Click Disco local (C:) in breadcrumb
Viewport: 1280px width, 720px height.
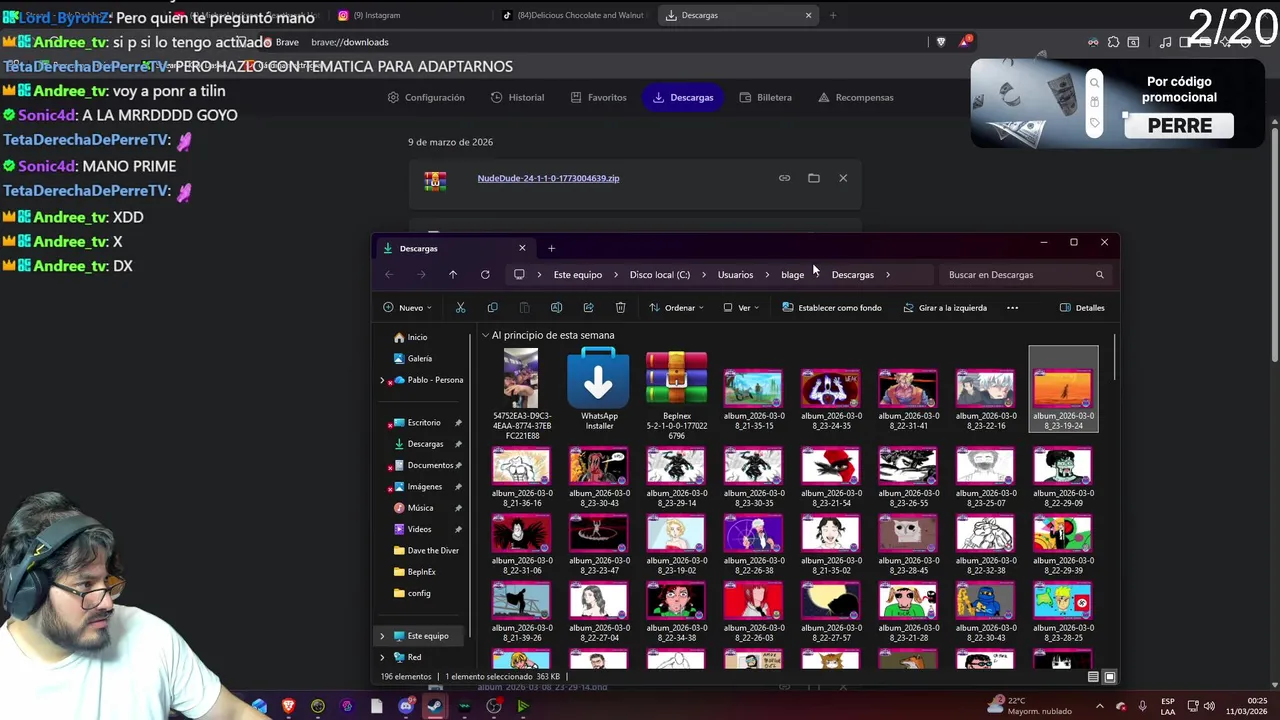[x=660, y=275]
